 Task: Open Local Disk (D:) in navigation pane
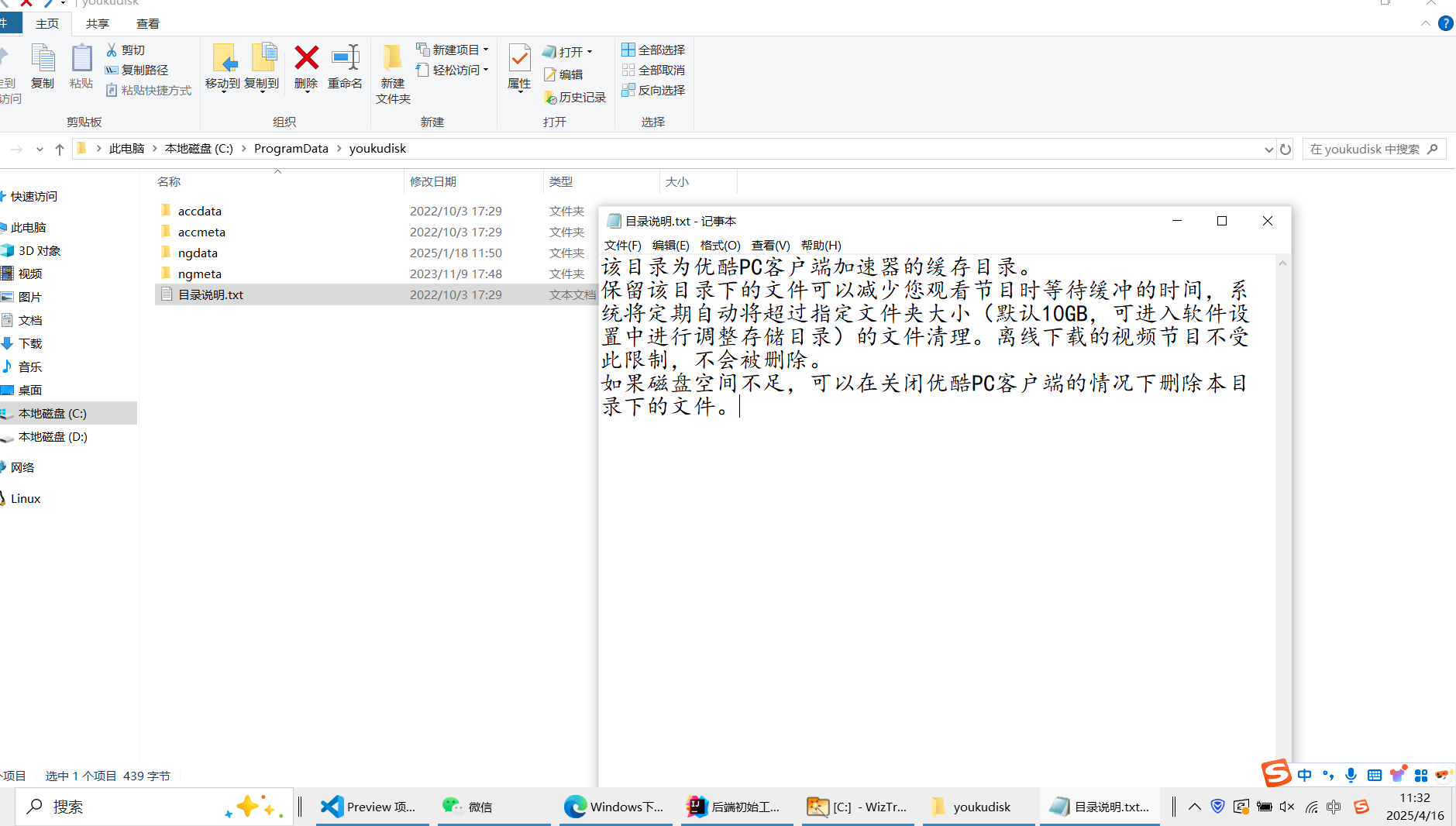(x=53, y=436)
